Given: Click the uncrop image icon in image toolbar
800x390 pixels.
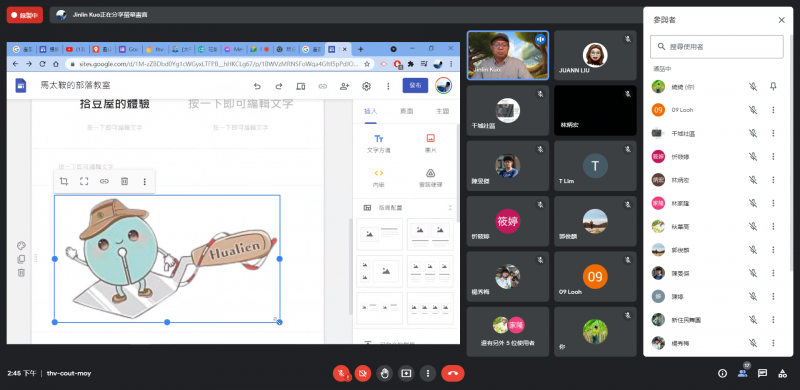Looking at the screenshot, I should [x=84, y=181].
